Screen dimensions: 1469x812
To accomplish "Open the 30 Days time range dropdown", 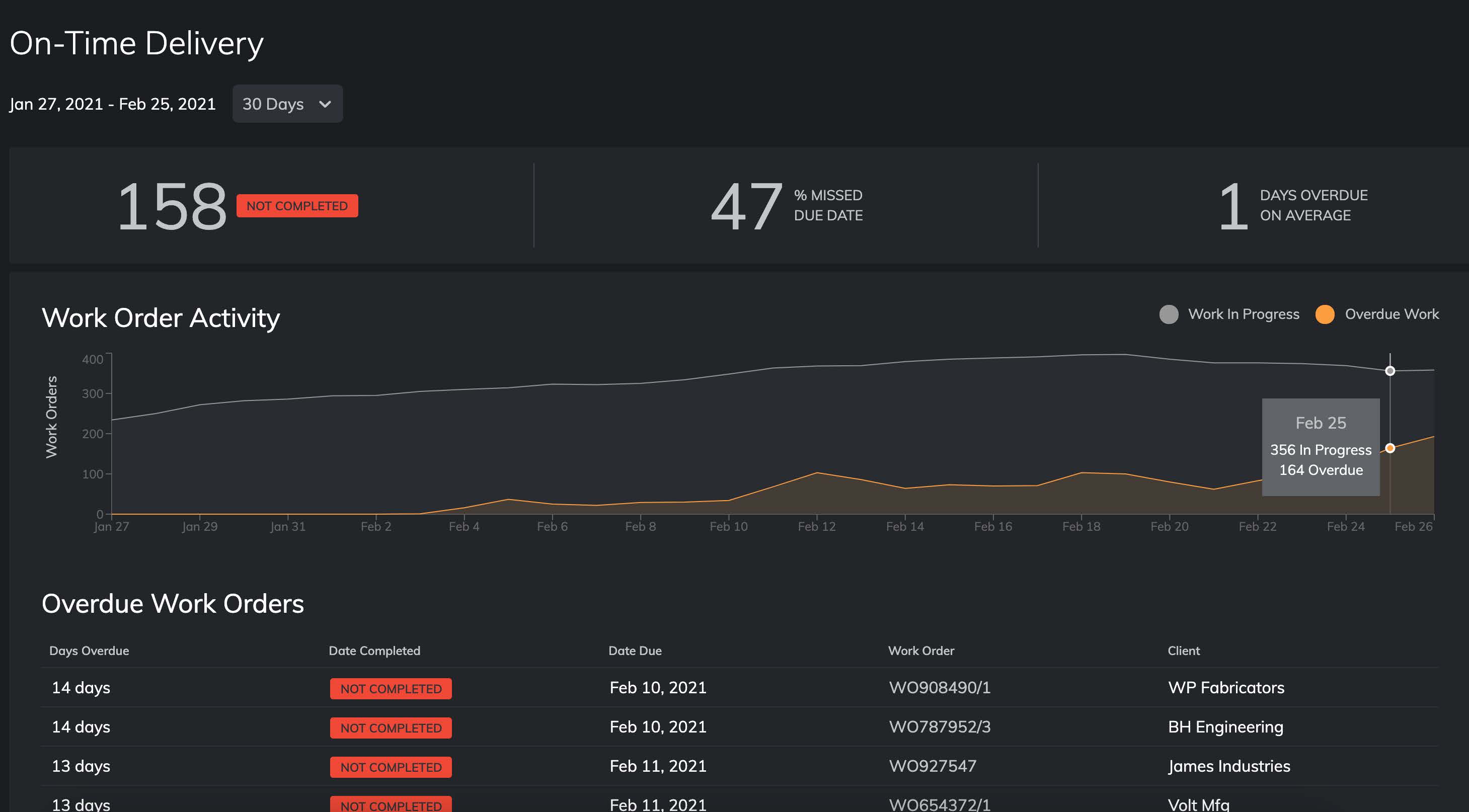I will [287, 104].
